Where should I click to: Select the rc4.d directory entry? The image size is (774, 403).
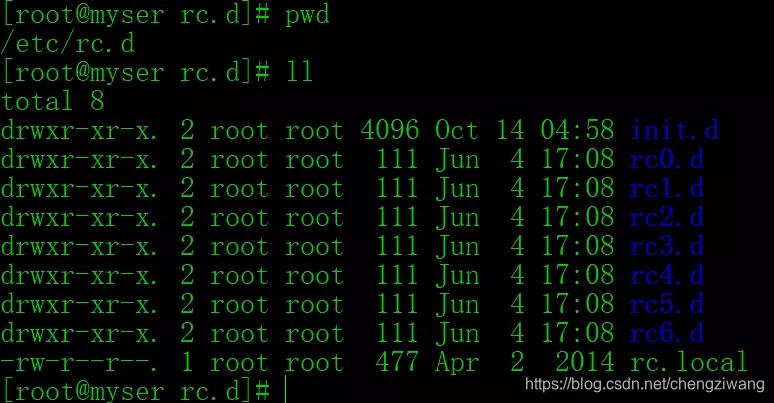[x=667, y=275]
